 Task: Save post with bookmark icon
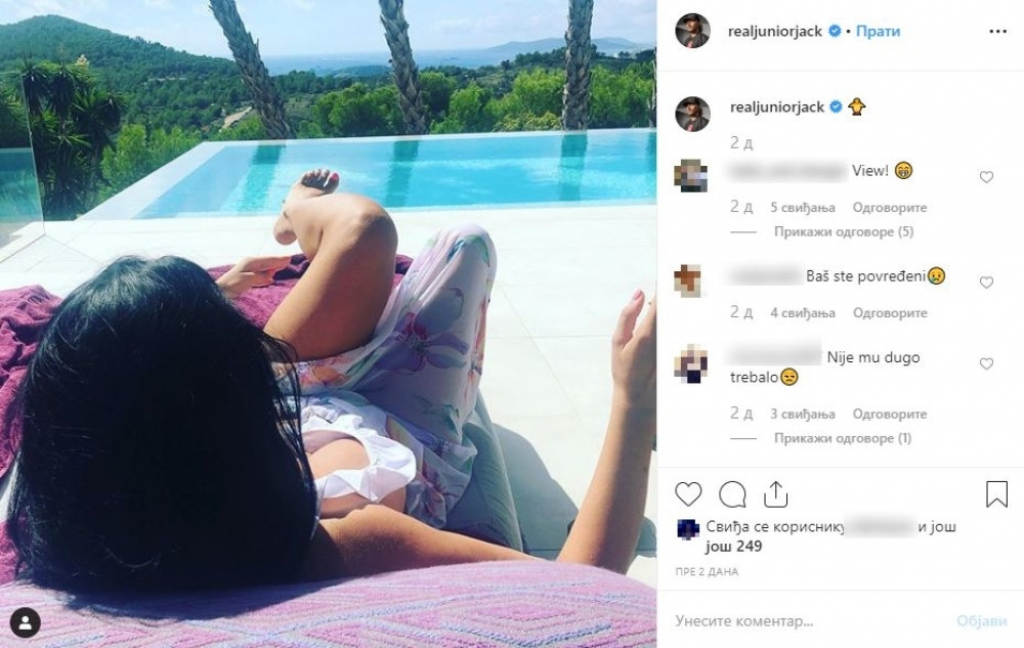997,494
